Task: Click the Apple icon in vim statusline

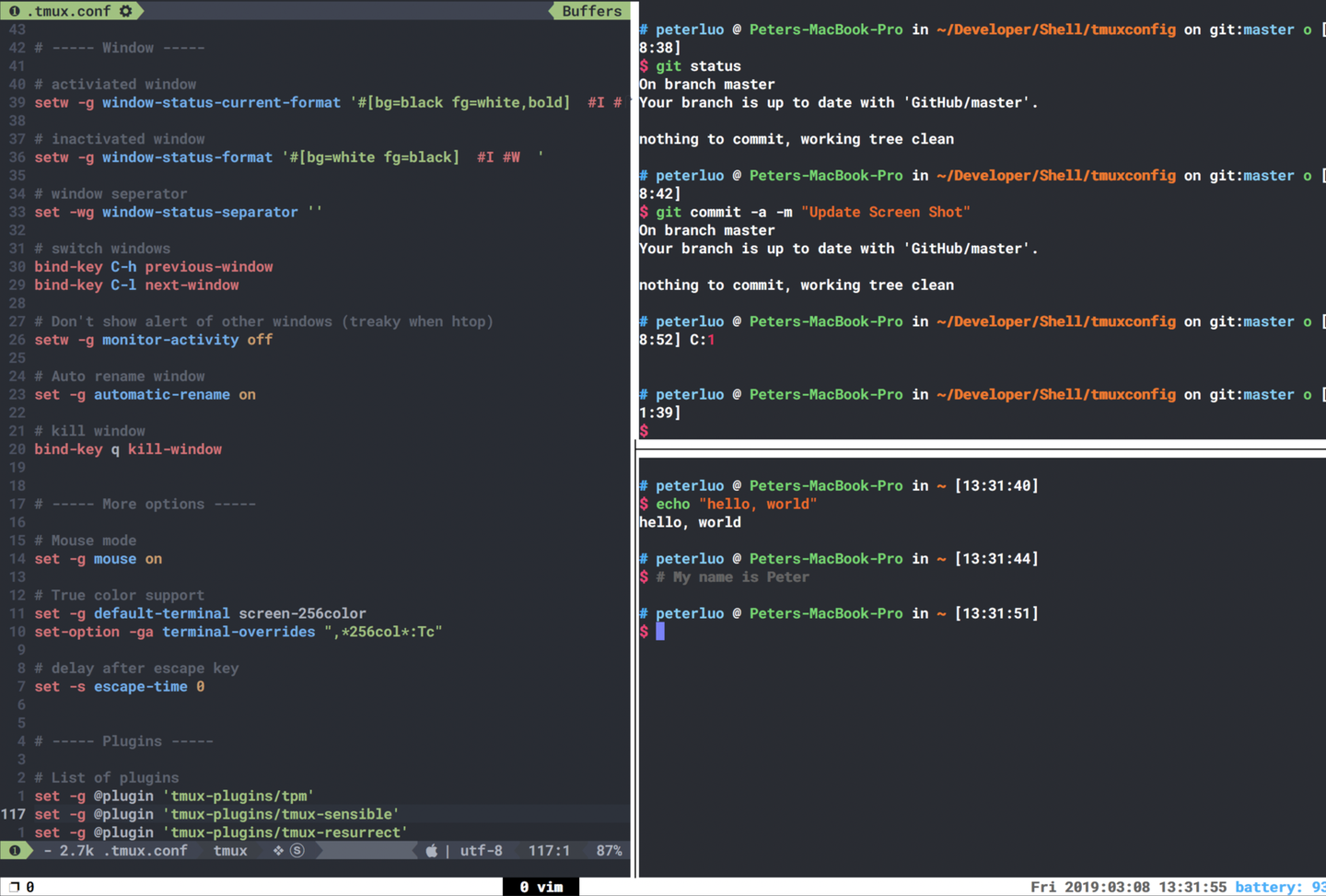Action: [x=431, y=851]
